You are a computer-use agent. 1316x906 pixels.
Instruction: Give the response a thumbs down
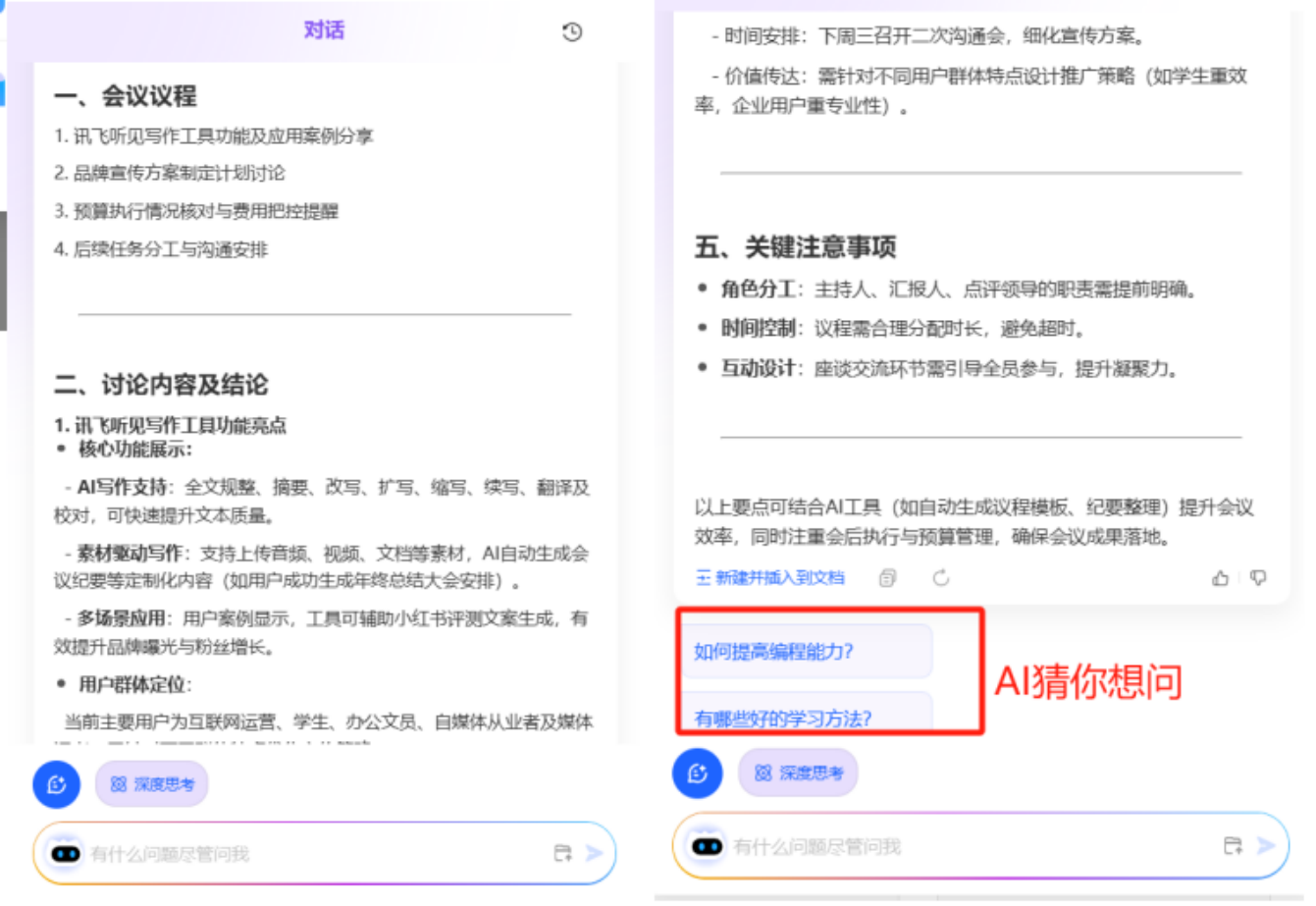point(1258,578)
